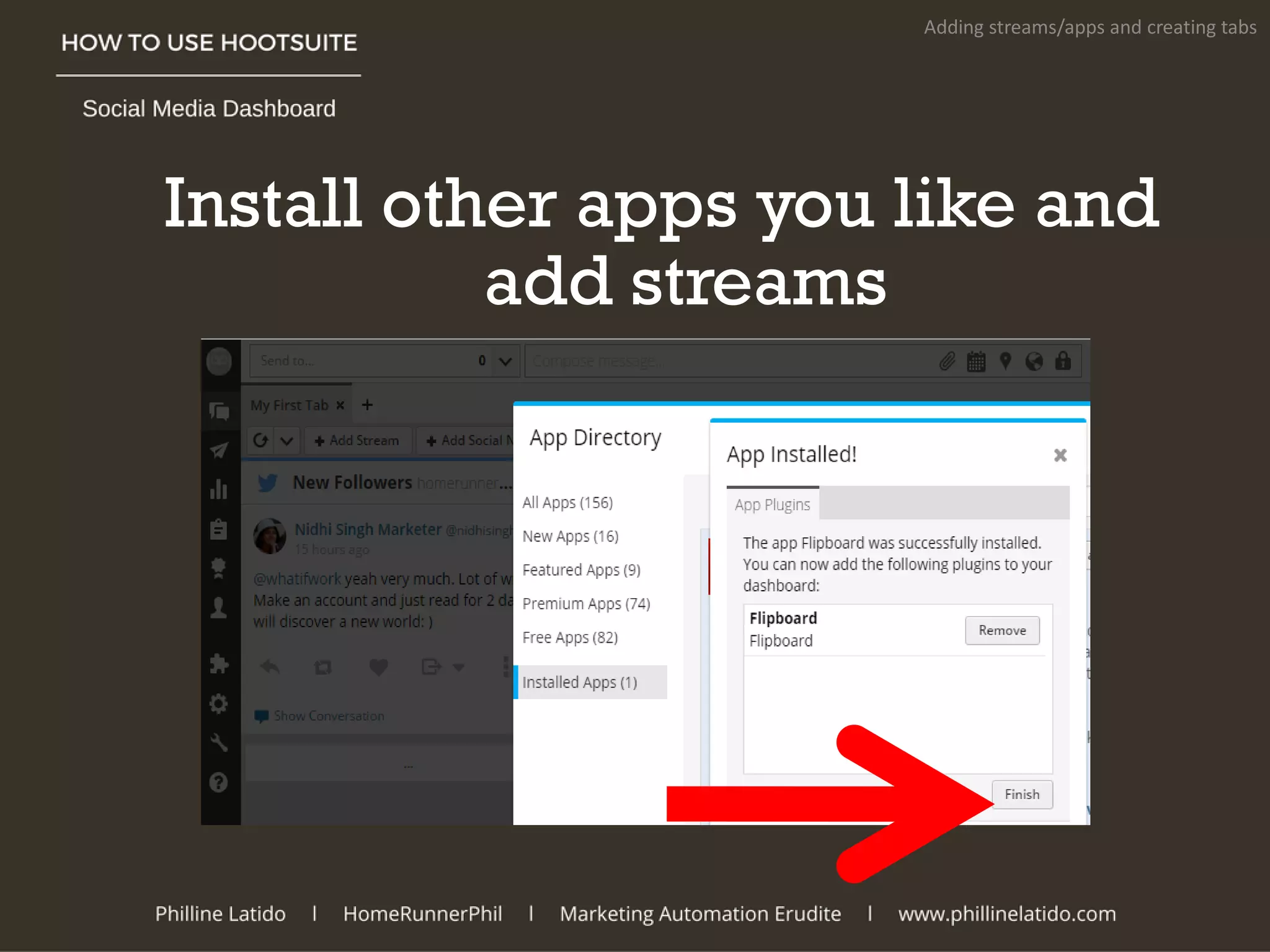Open Featured Apps (9) category
Viewport: 1270px width, 952px height.
click(581, 570)
